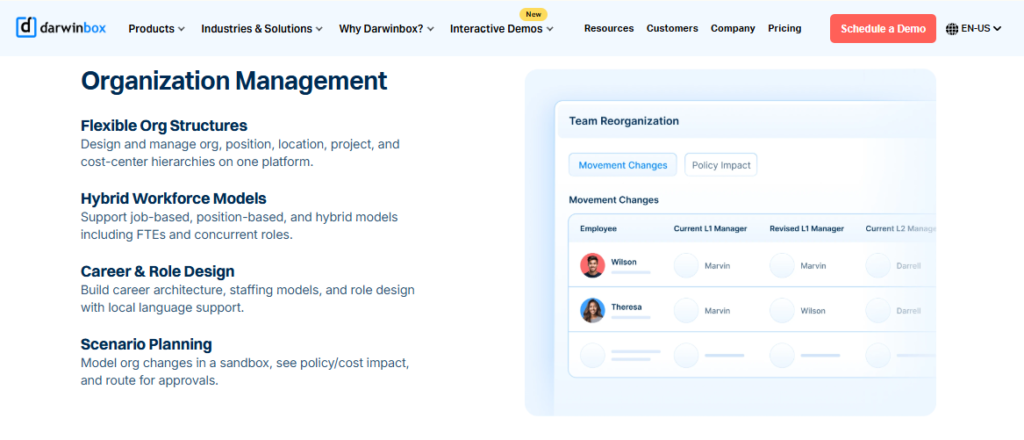Click Theresa's avatar photo

tap(592, 310)
